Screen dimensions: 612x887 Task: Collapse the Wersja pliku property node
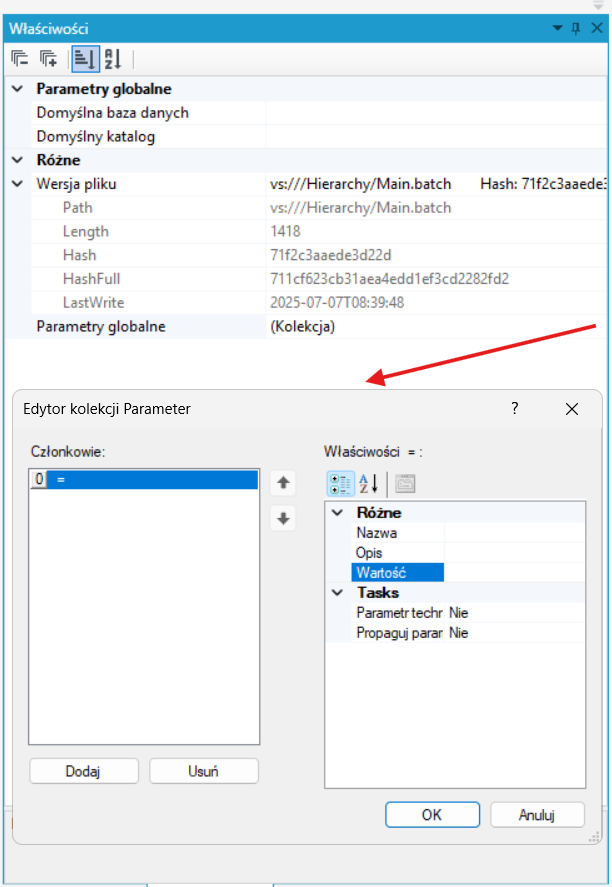tap(18, 184)
